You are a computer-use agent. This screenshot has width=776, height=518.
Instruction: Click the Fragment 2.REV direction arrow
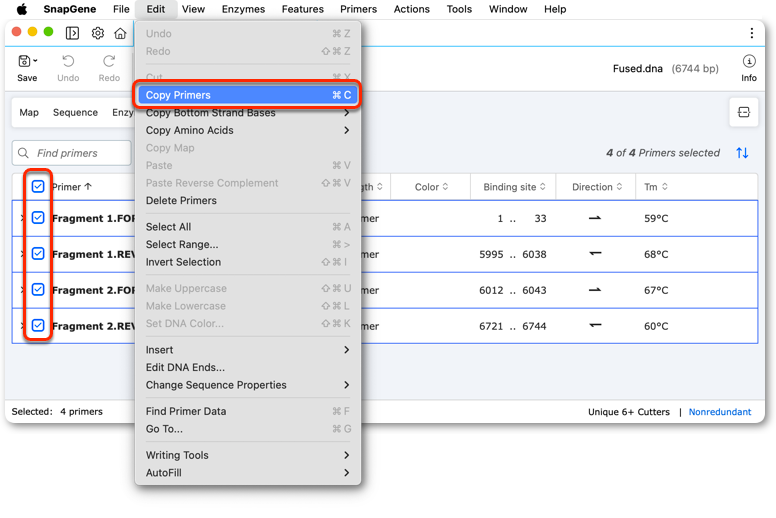[x=595, y=326]
